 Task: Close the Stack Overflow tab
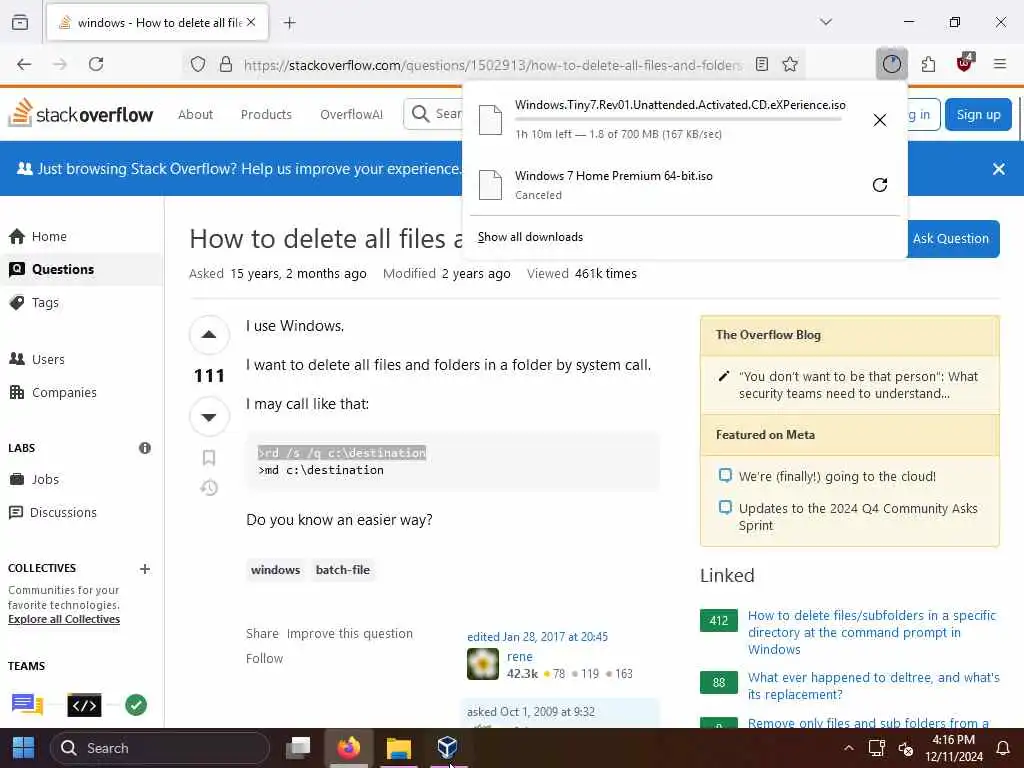[x=251, y=22]
